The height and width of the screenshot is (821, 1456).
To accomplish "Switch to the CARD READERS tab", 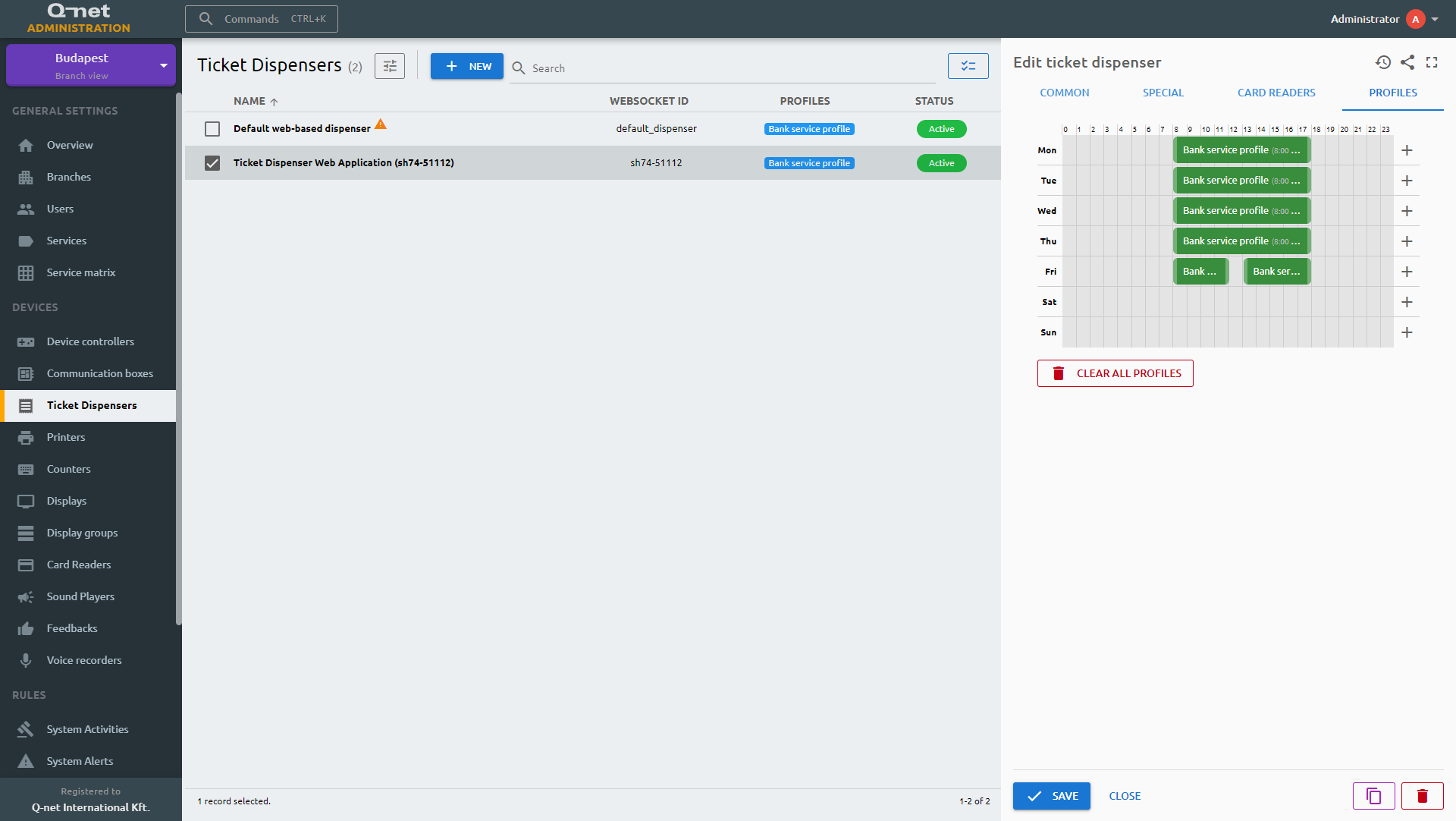I will tap(1276, 93).
